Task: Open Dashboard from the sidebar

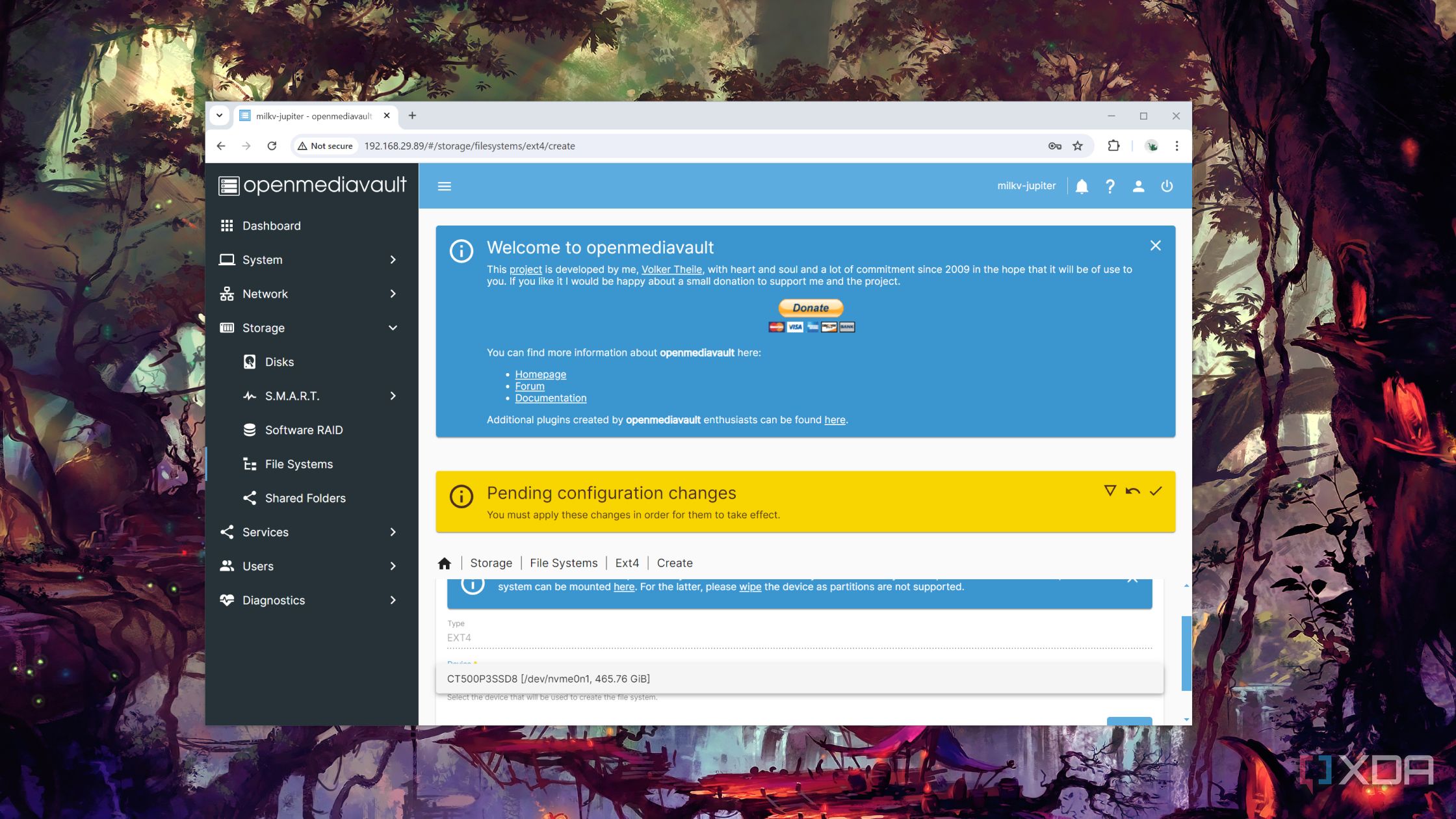Action: (x=311, y=226)
